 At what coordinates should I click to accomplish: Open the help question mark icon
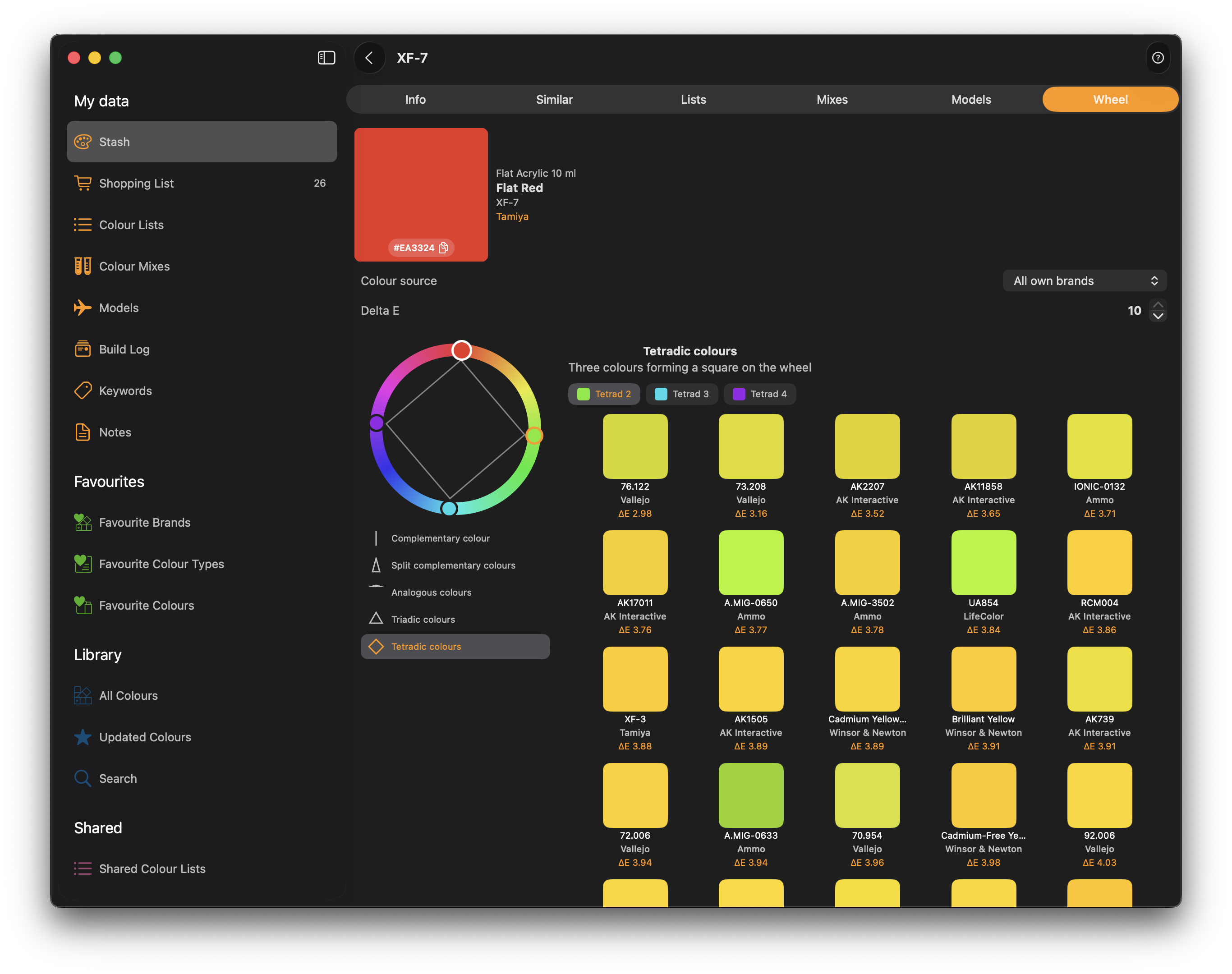[1157, 58]
